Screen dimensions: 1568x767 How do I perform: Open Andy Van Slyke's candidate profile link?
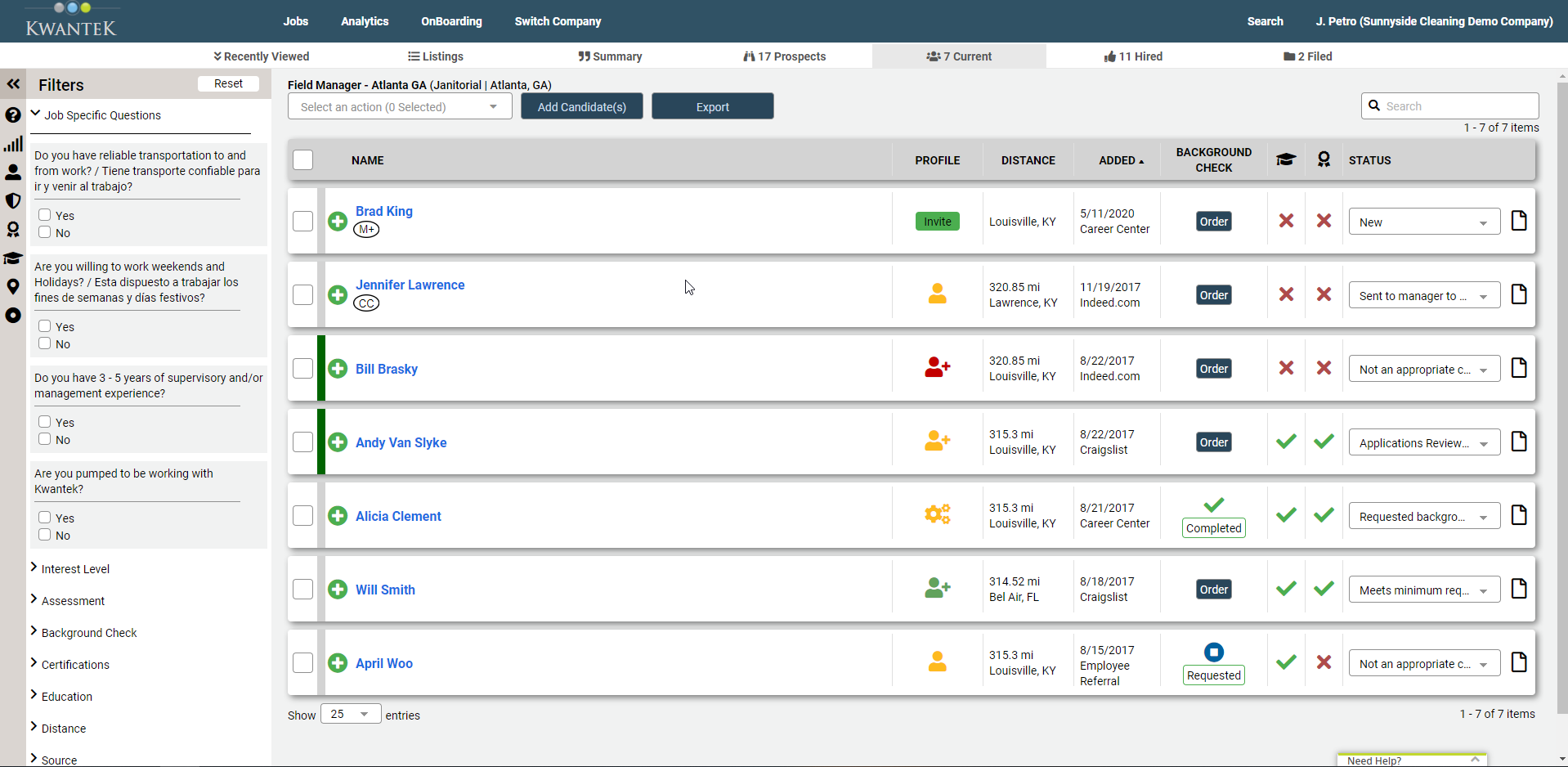401,442
